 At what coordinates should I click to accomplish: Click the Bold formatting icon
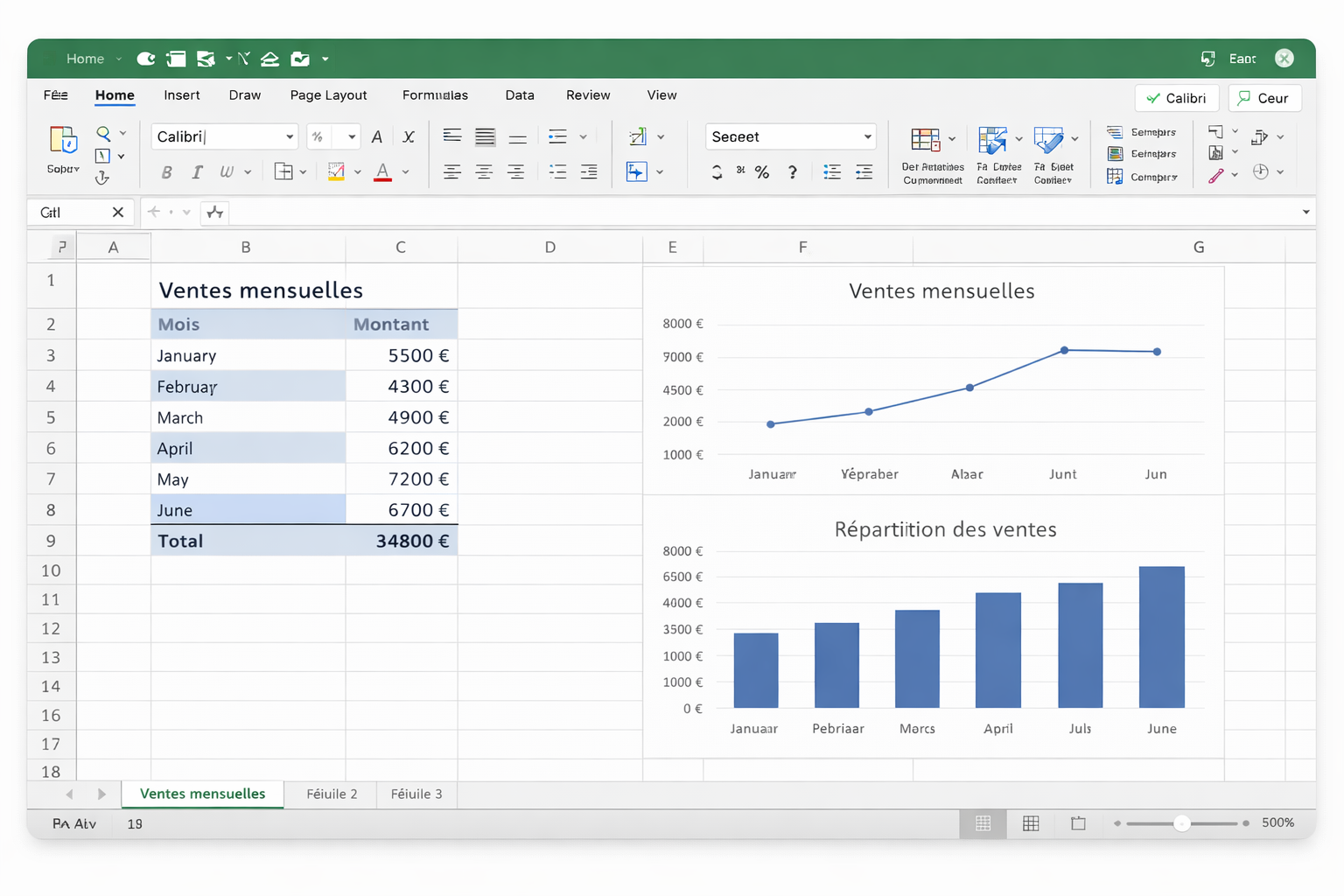[166, 172]
